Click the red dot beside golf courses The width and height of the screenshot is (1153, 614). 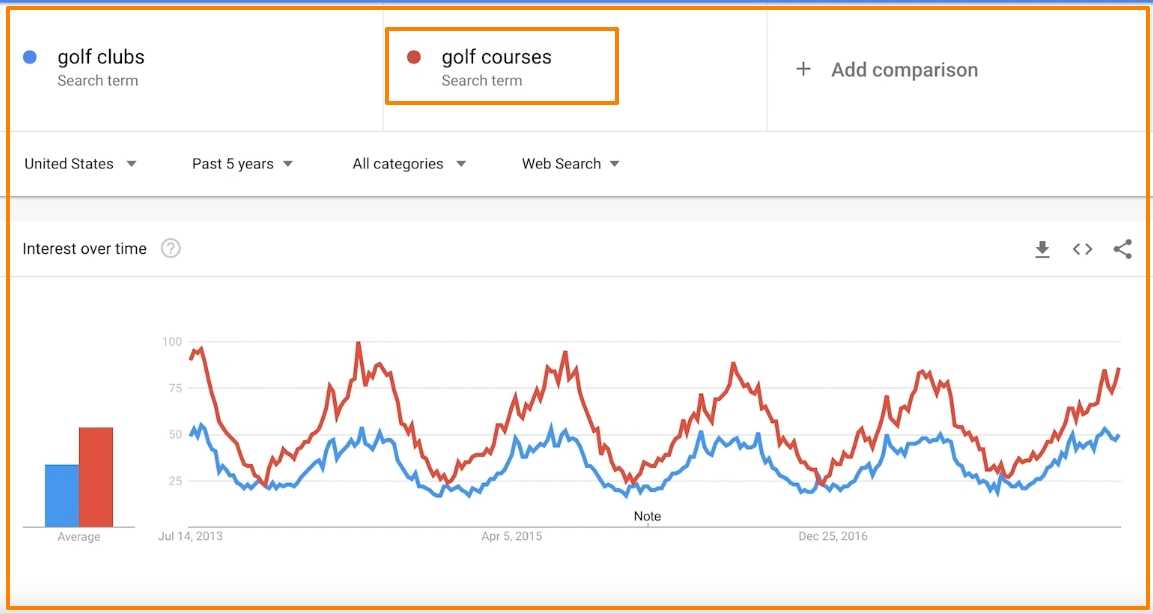pyautogui.click(x=414, y=57)
